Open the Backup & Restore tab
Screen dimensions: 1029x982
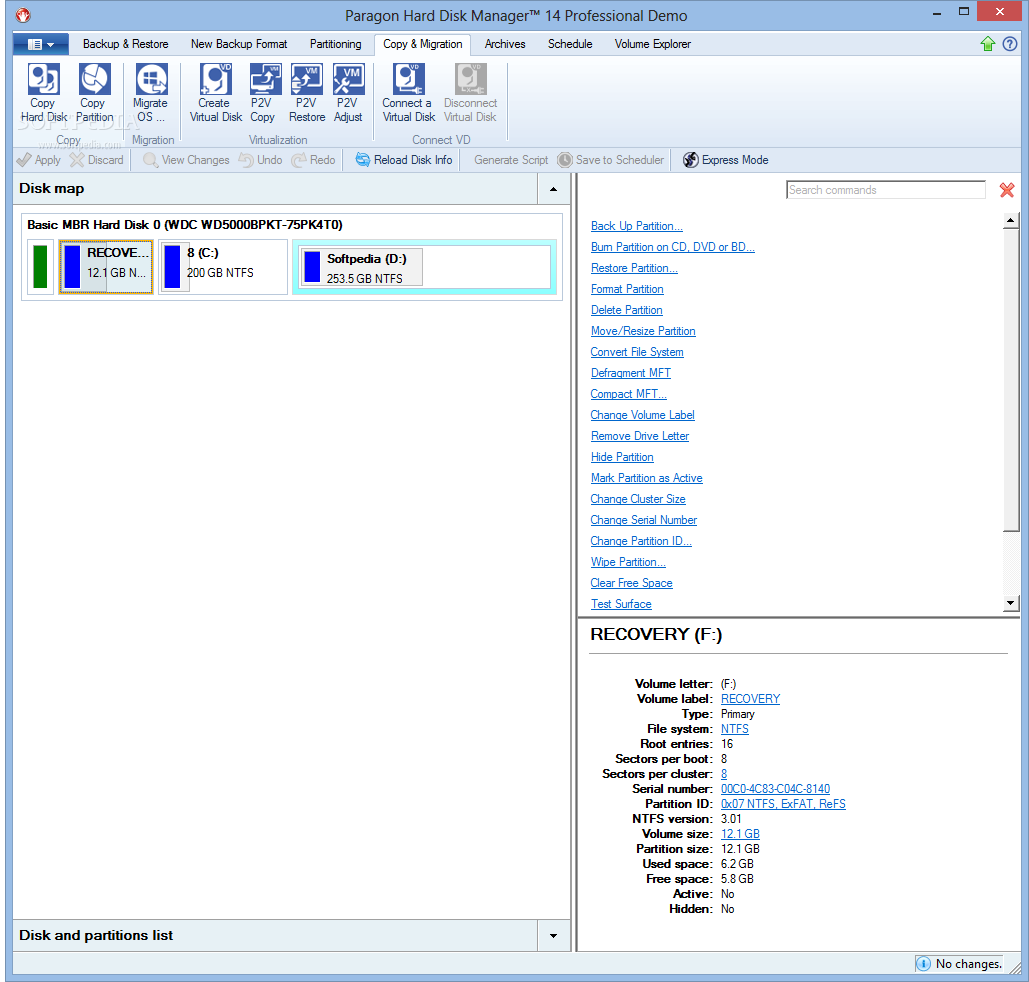pos(125,44)
